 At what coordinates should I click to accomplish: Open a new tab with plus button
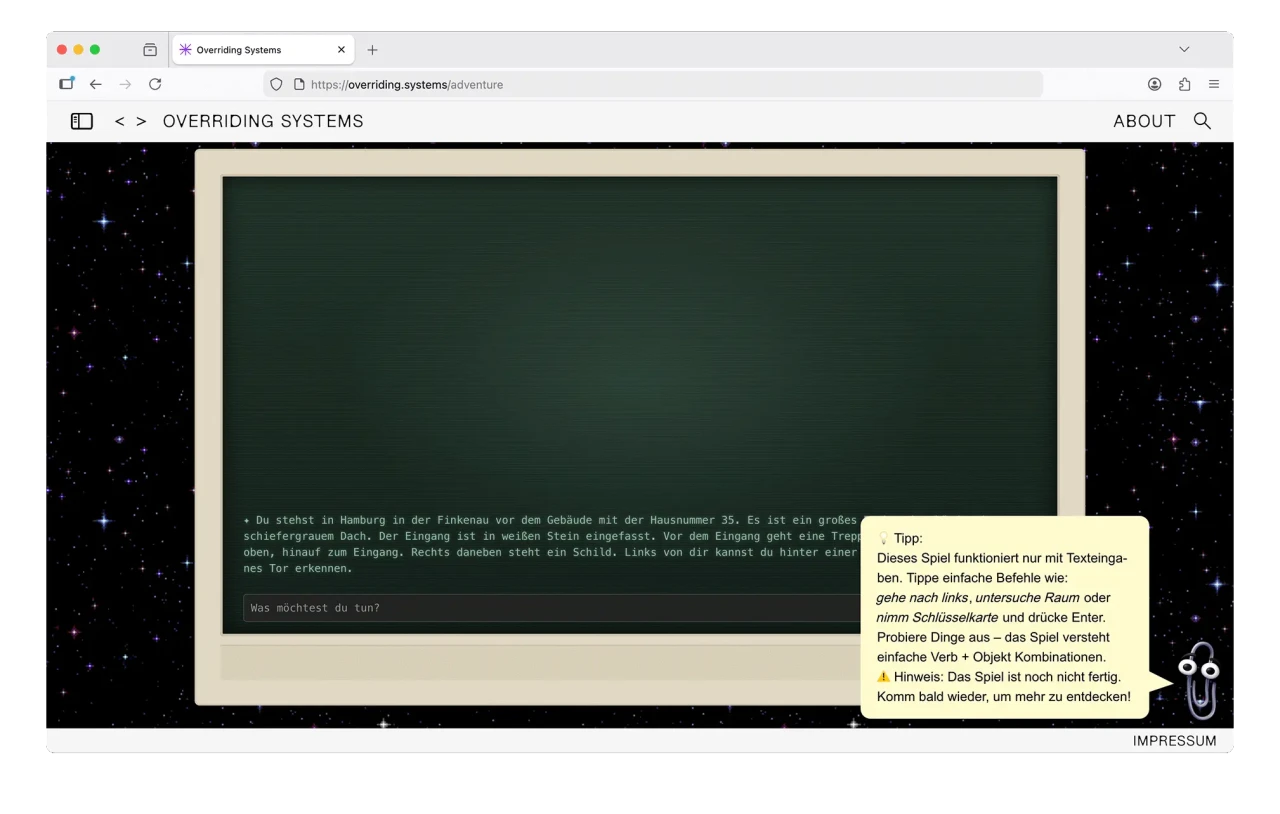[372, 49]
